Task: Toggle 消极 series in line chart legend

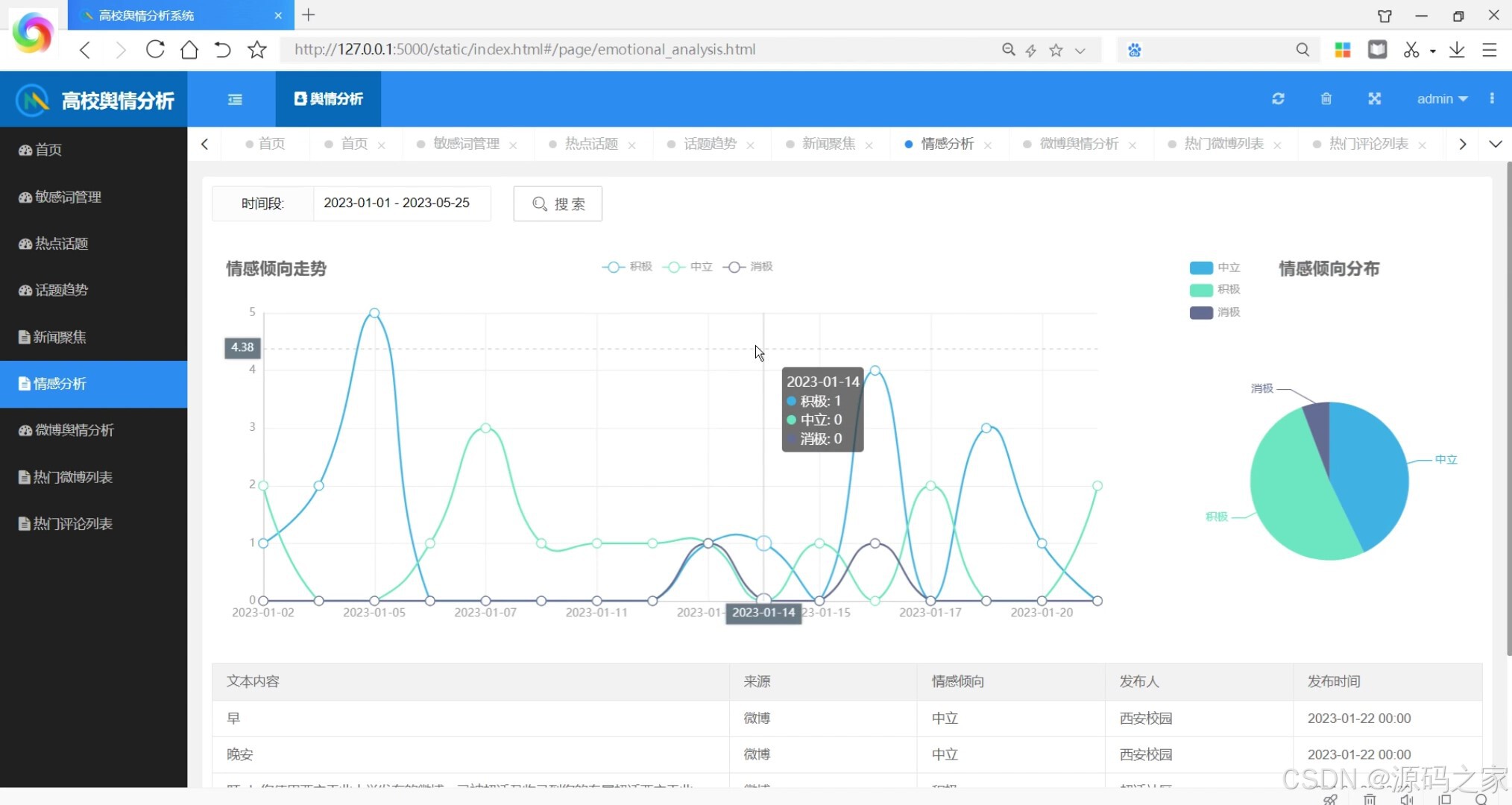Action: click(748, 267)
